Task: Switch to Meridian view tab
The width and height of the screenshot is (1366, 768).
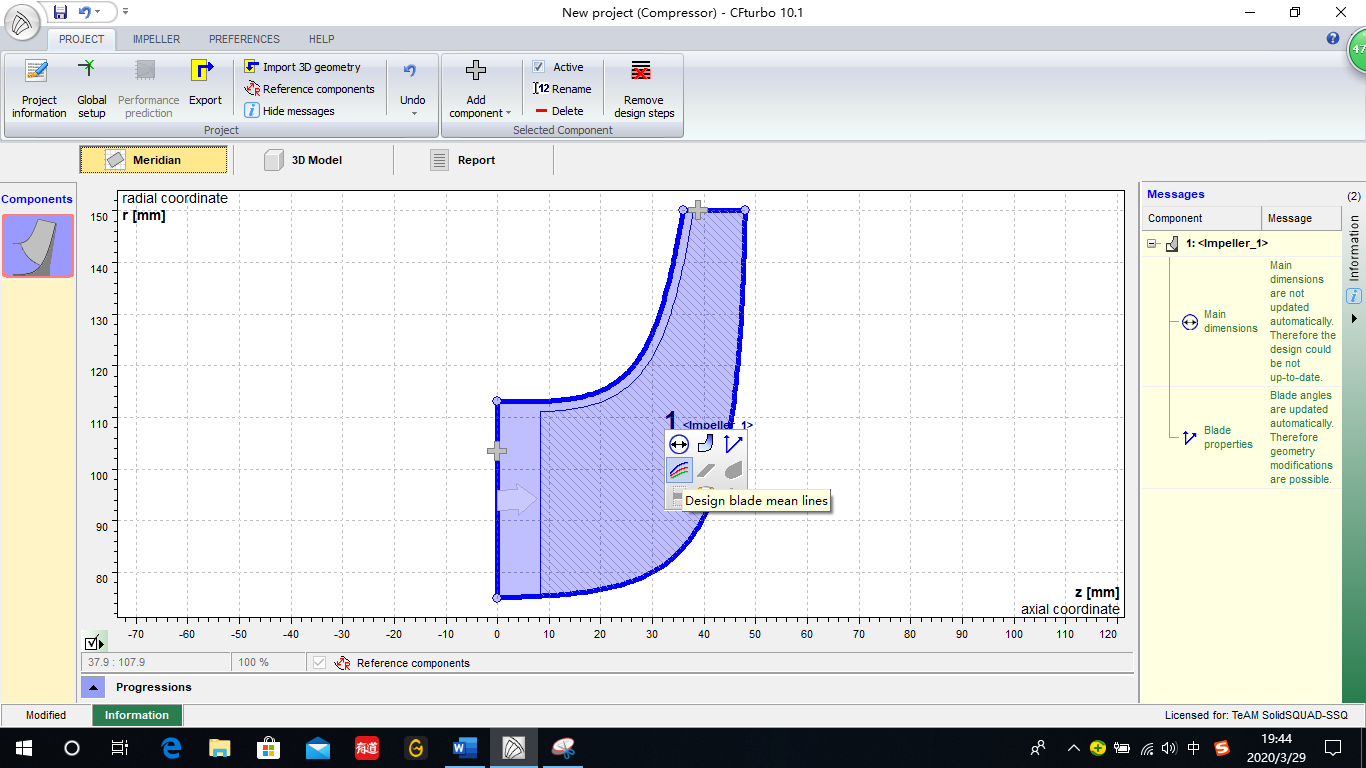Action: coord(154,160)
